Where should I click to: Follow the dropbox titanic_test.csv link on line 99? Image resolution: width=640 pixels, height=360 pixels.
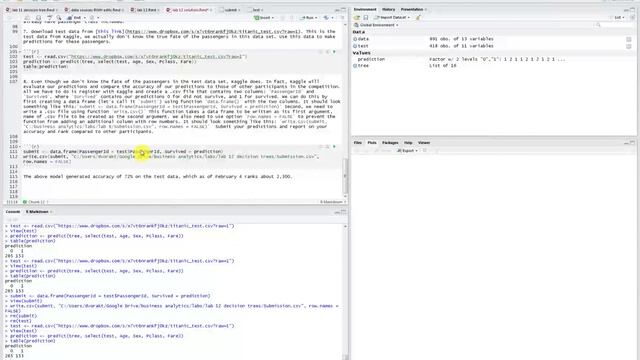pos(213,31)
